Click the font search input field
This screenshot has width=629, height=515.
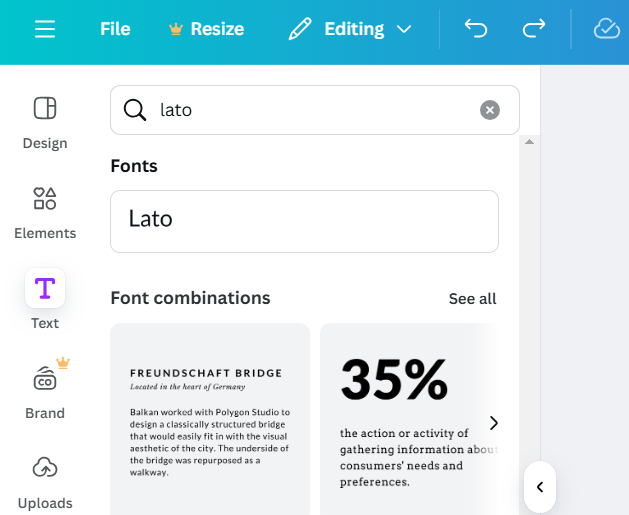[310, 110]
